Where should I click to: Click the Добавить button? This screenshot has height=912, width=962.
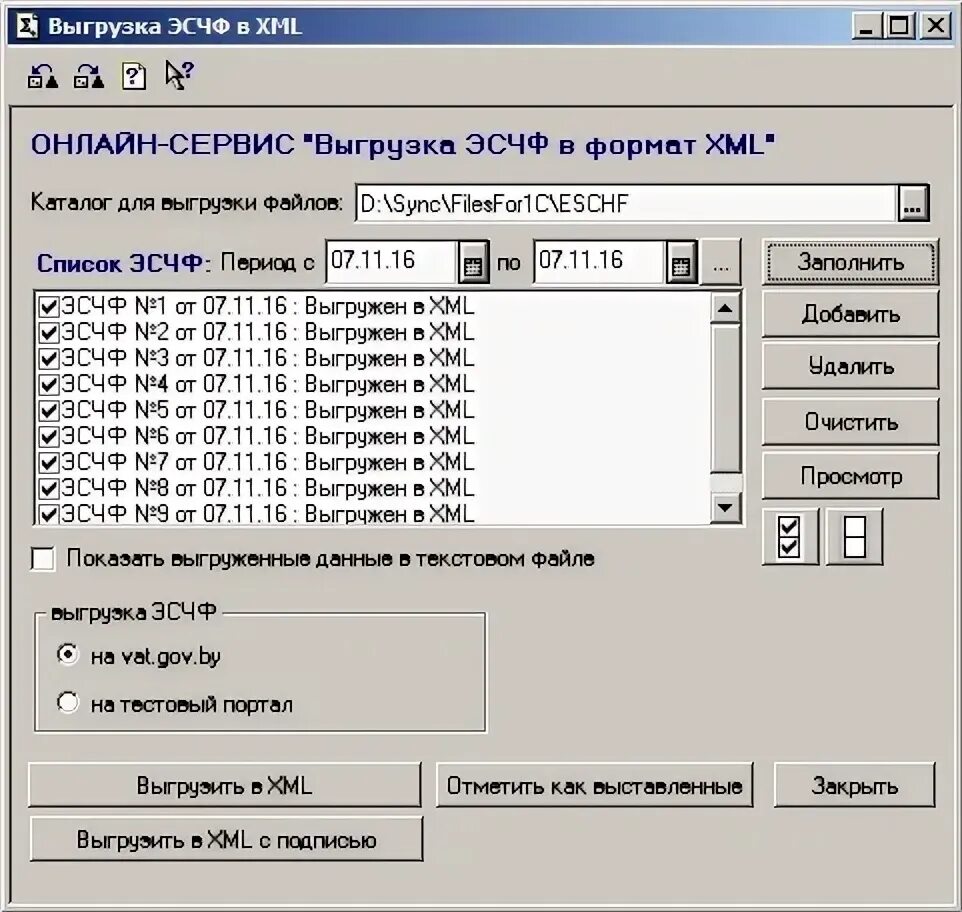click(850, 314)
